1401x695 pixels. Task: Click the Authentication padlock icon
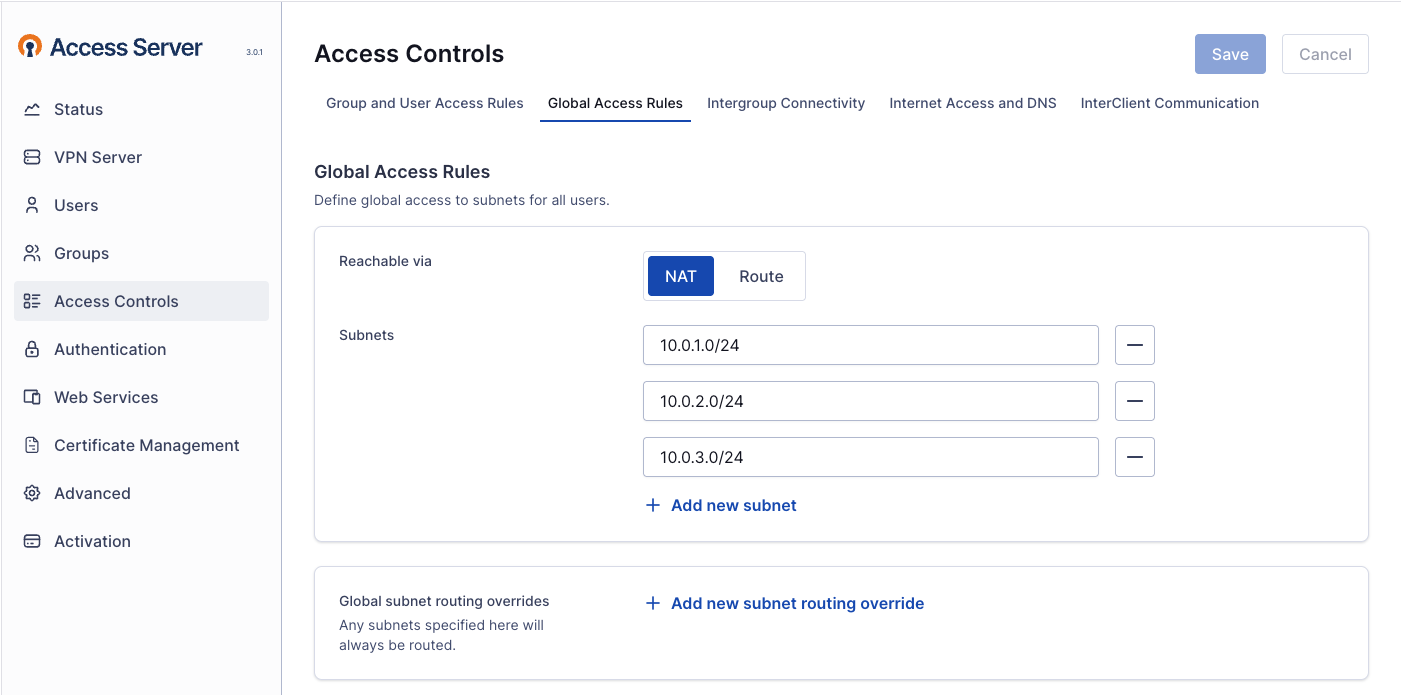(32, 349)
